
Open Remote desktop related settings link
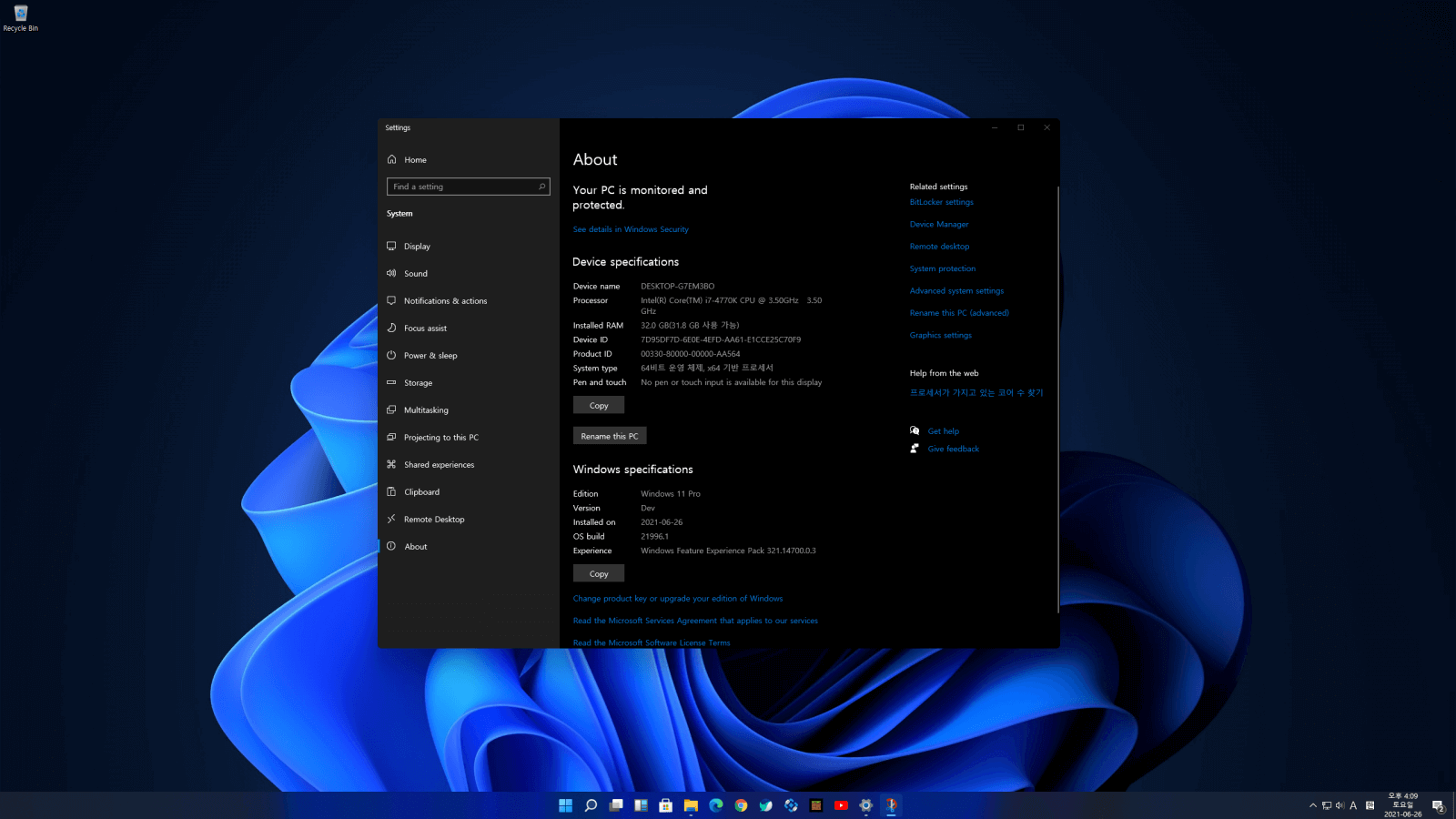pyautogui.click(x=940, y=247)
